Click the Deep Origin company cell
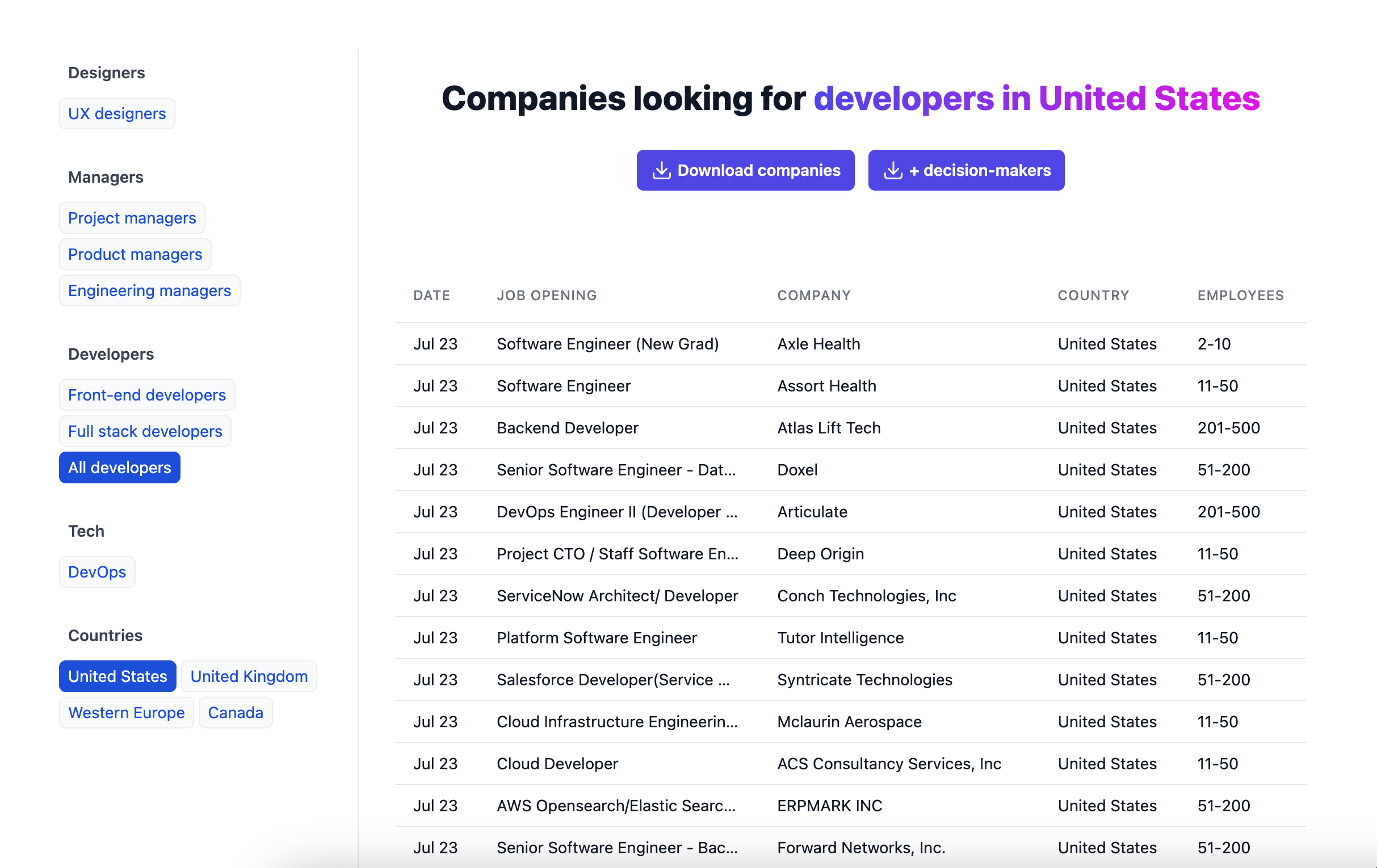The height and width of the screenshot is (868, 1377). 821,554
